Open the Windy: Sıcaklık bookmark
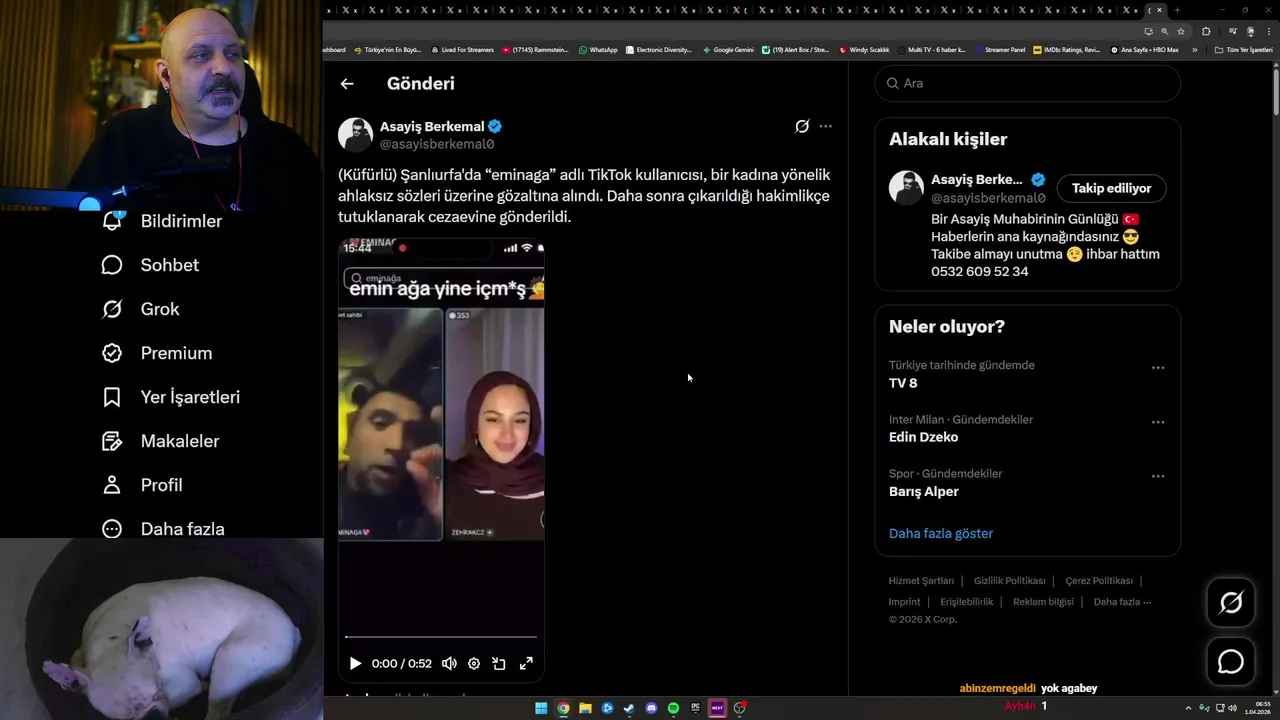 pyautogui.click(x=865, y=49)
